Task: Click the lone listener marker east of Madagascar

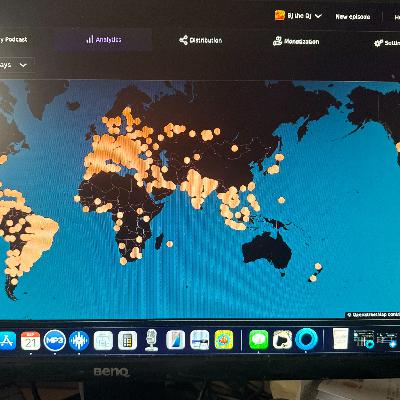Action: [x=169, y=244]
